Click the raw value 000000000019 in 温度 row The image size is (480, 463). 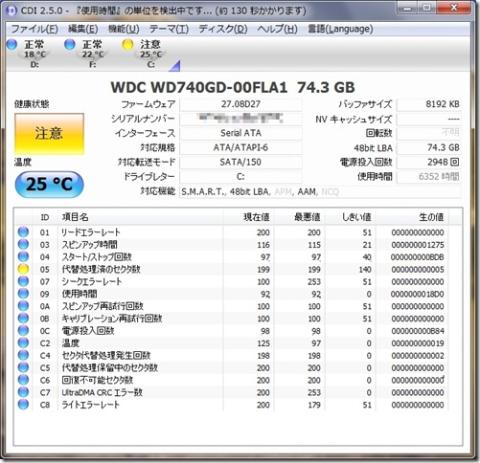pyautogui.click(x=418, y=343)
